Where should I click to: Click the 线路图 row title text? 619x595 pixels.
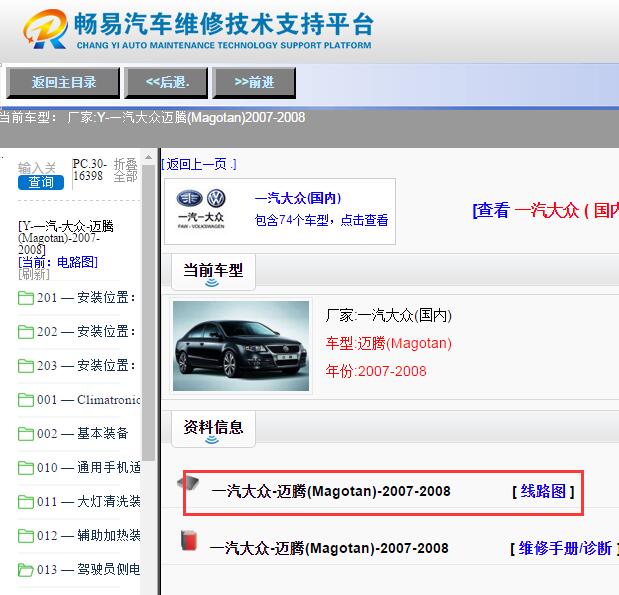pos(331,492)
